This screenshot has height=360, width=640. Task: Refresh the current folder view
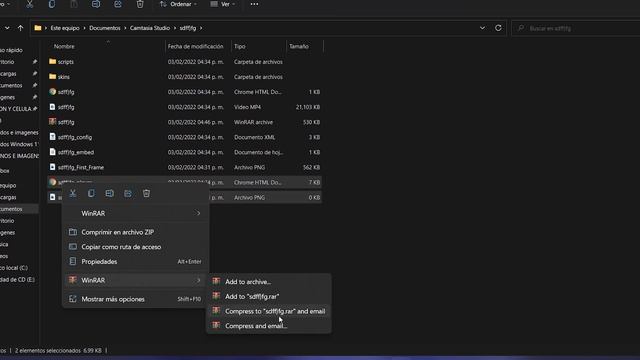point(498,28)
